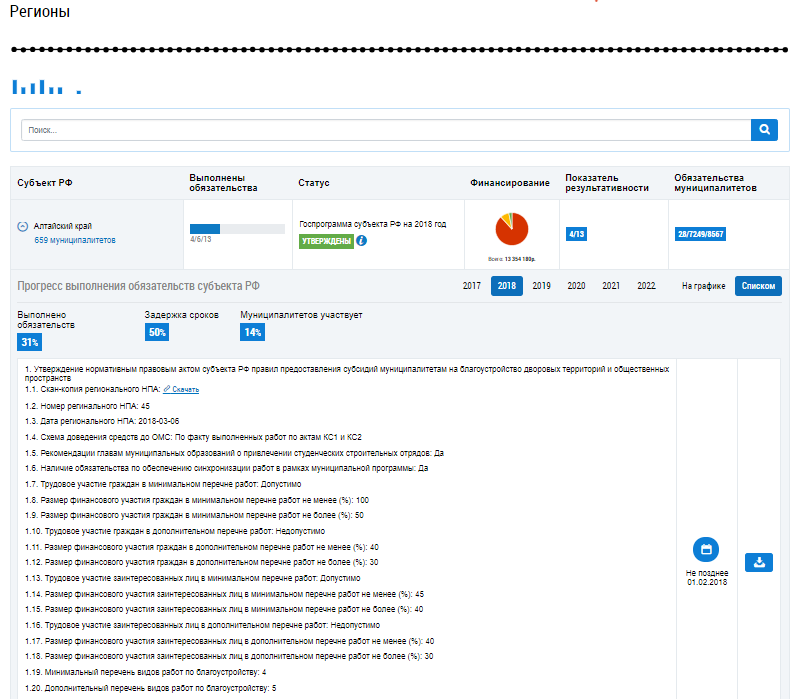Select the 2017 year tab
Image resolution: width=798 pixels, height=699 pixels.
tap(471, 286)
